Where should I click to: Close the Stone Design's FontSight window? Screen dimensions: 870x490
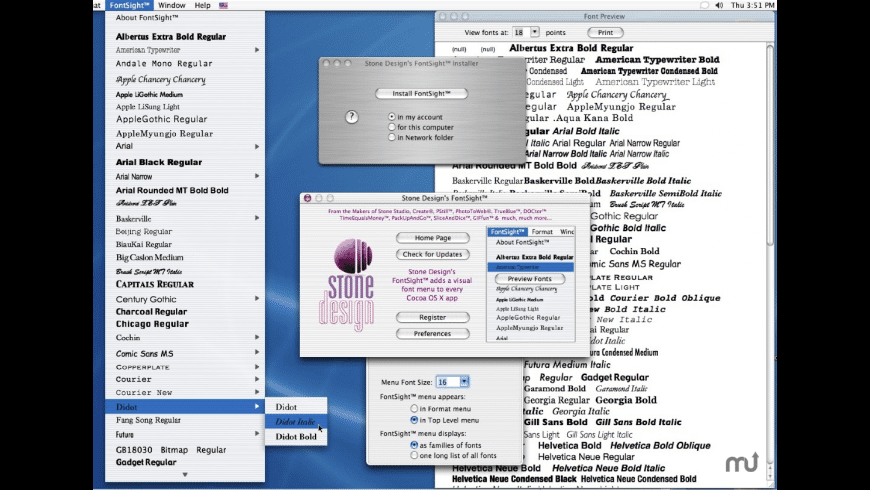coord(307,198)
